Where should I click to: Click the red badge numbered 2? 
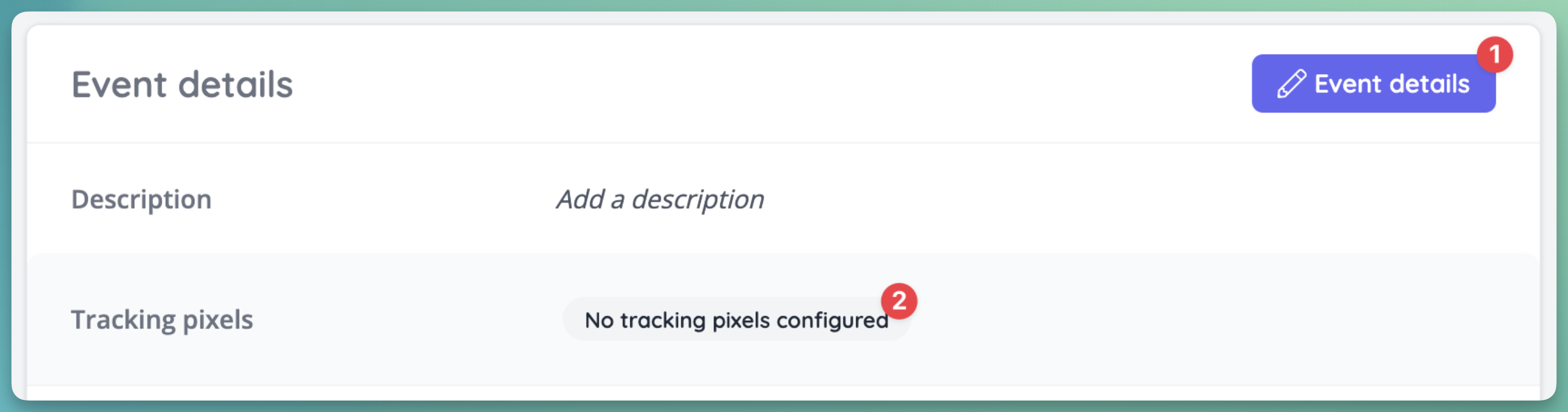coord(899,301)
